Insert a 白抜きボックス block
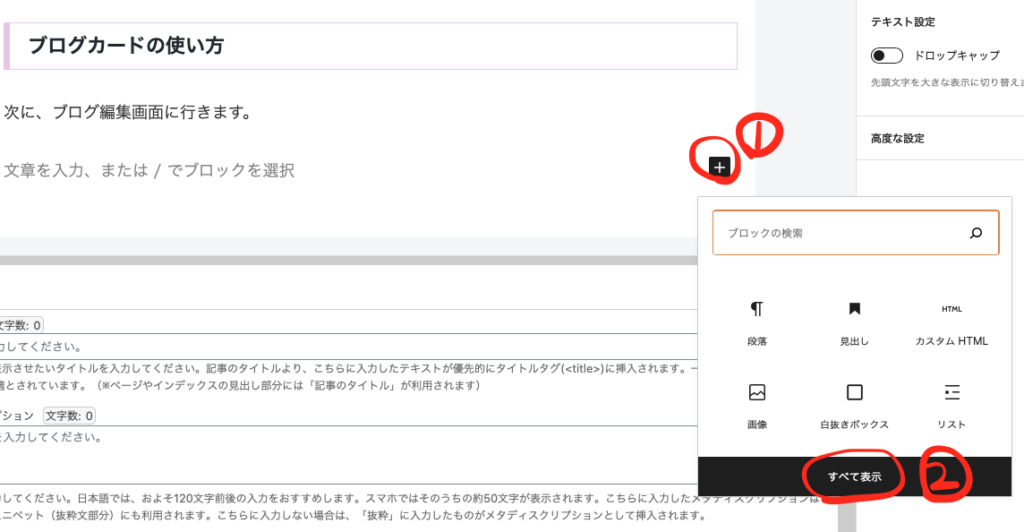 854,405
